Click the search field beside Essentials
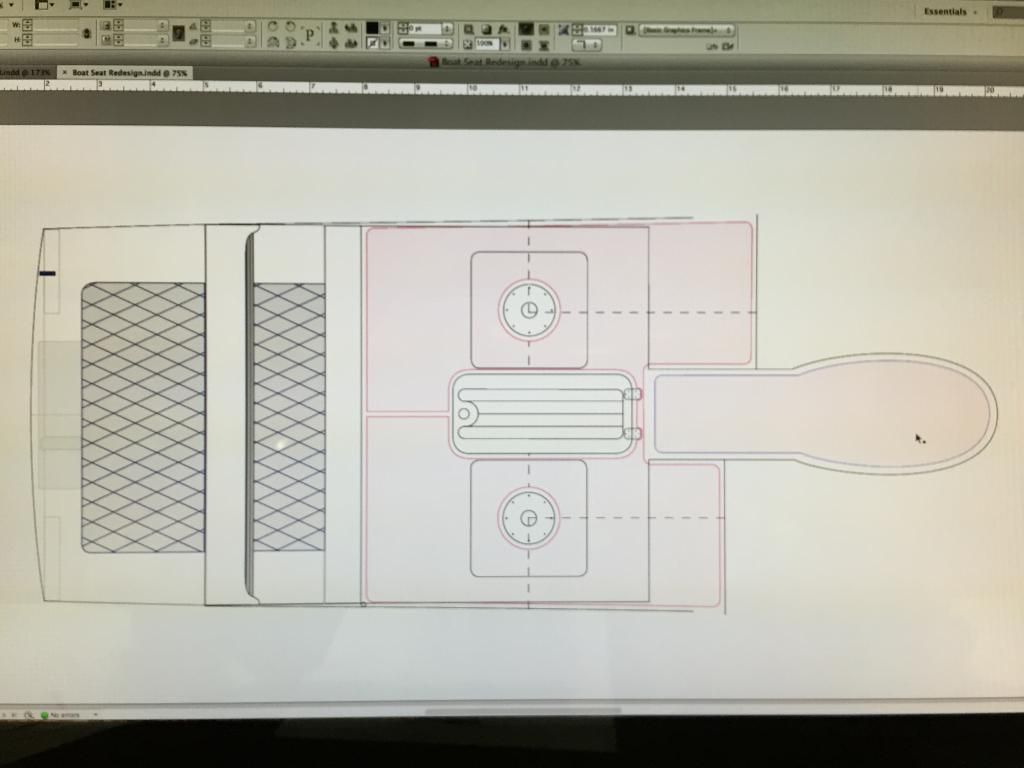The image size is (1024, 768). (x=1007, y=12)
